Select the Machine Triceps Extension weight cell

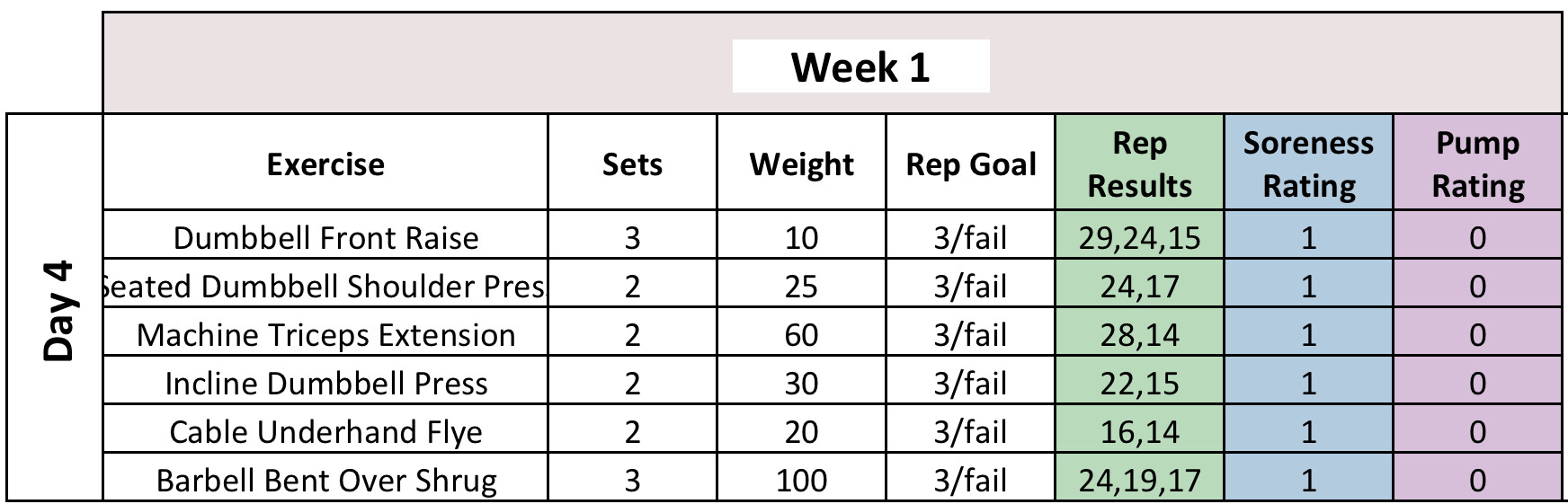(x=801, y=334)
